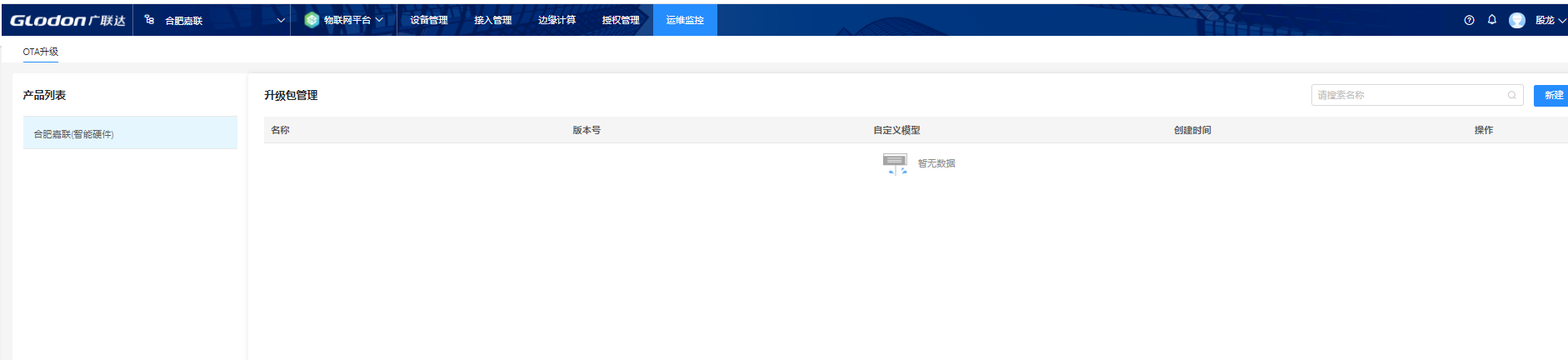Image resolution: width=1568 pixels, height=360 pixels.
Task: Open the 设备管理 menu
Action: click(x=428, y=20)
